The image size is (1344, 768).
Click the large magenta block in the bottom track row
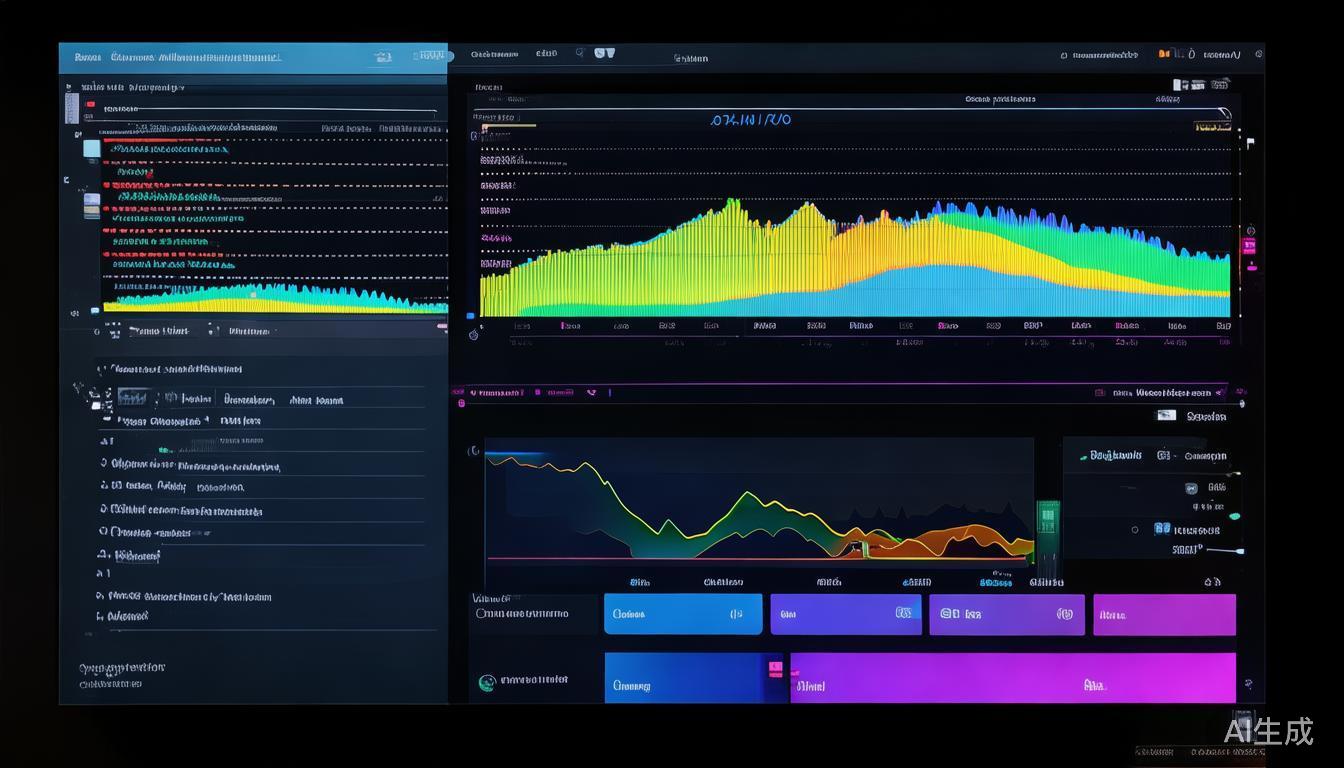[x=1012, y=678]
